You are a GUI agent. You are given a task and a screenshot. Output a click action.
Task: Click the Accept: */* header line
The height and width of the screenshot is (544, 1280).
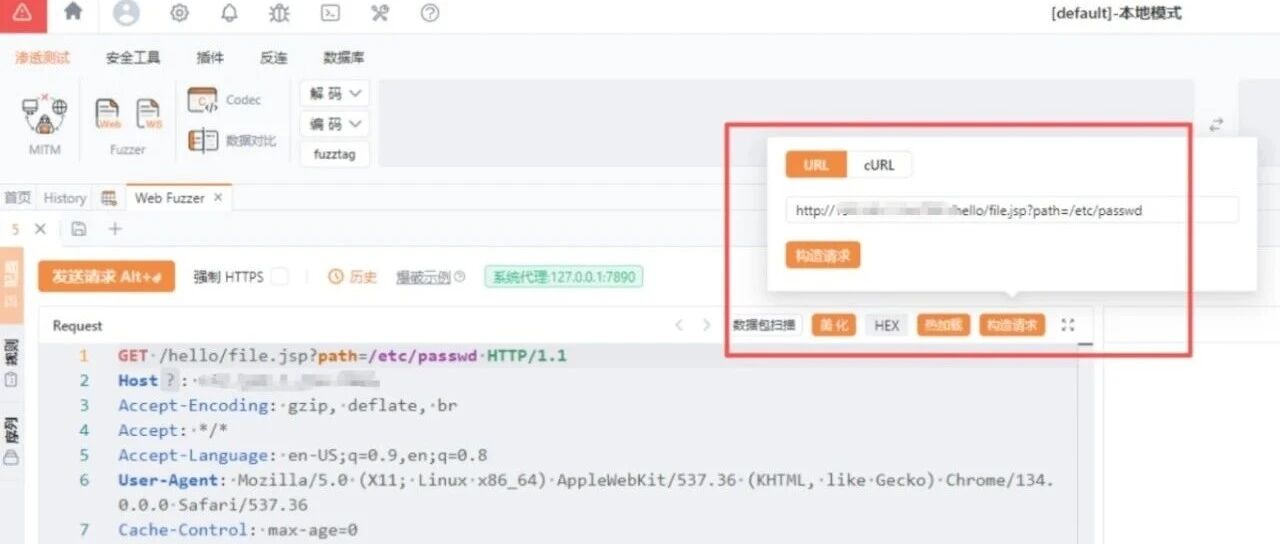tap(173, 430)
